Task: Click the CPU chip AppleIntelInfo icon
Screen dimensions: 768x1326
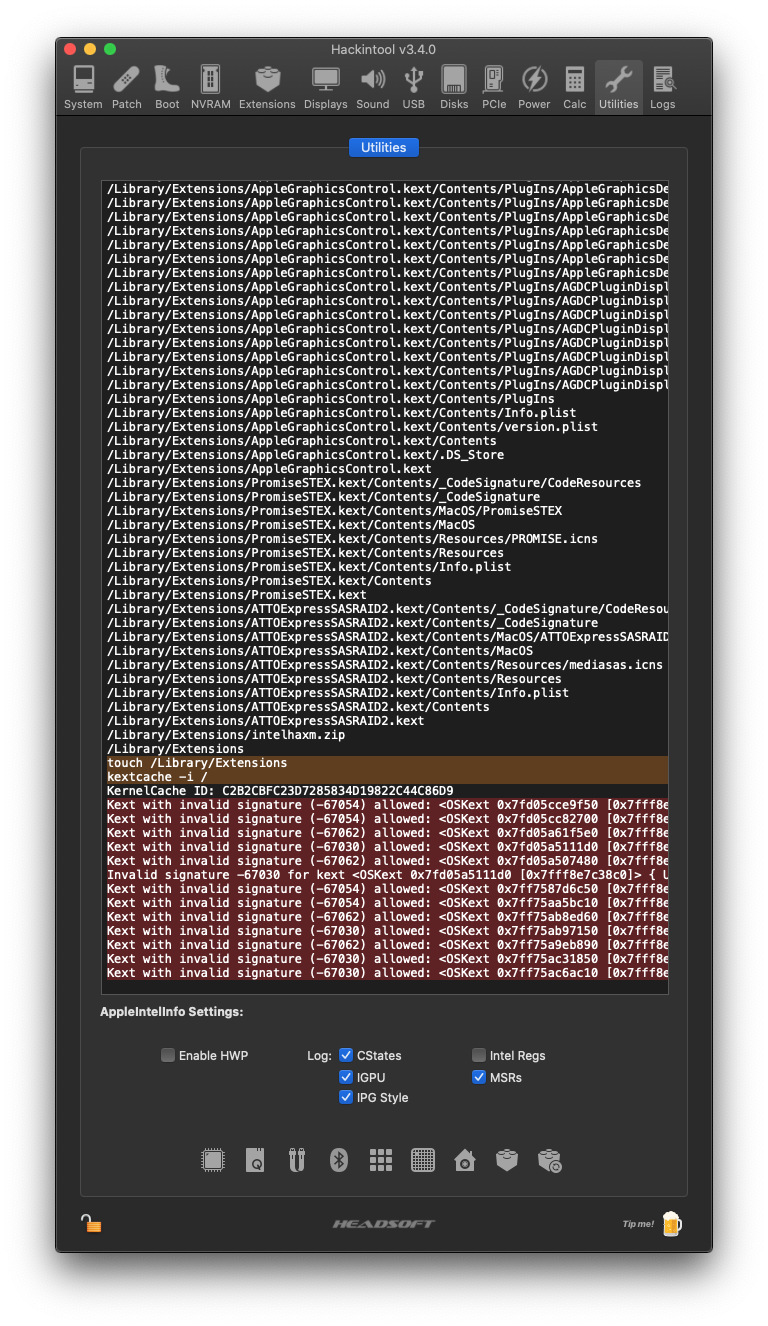Action: (213, 1160)
